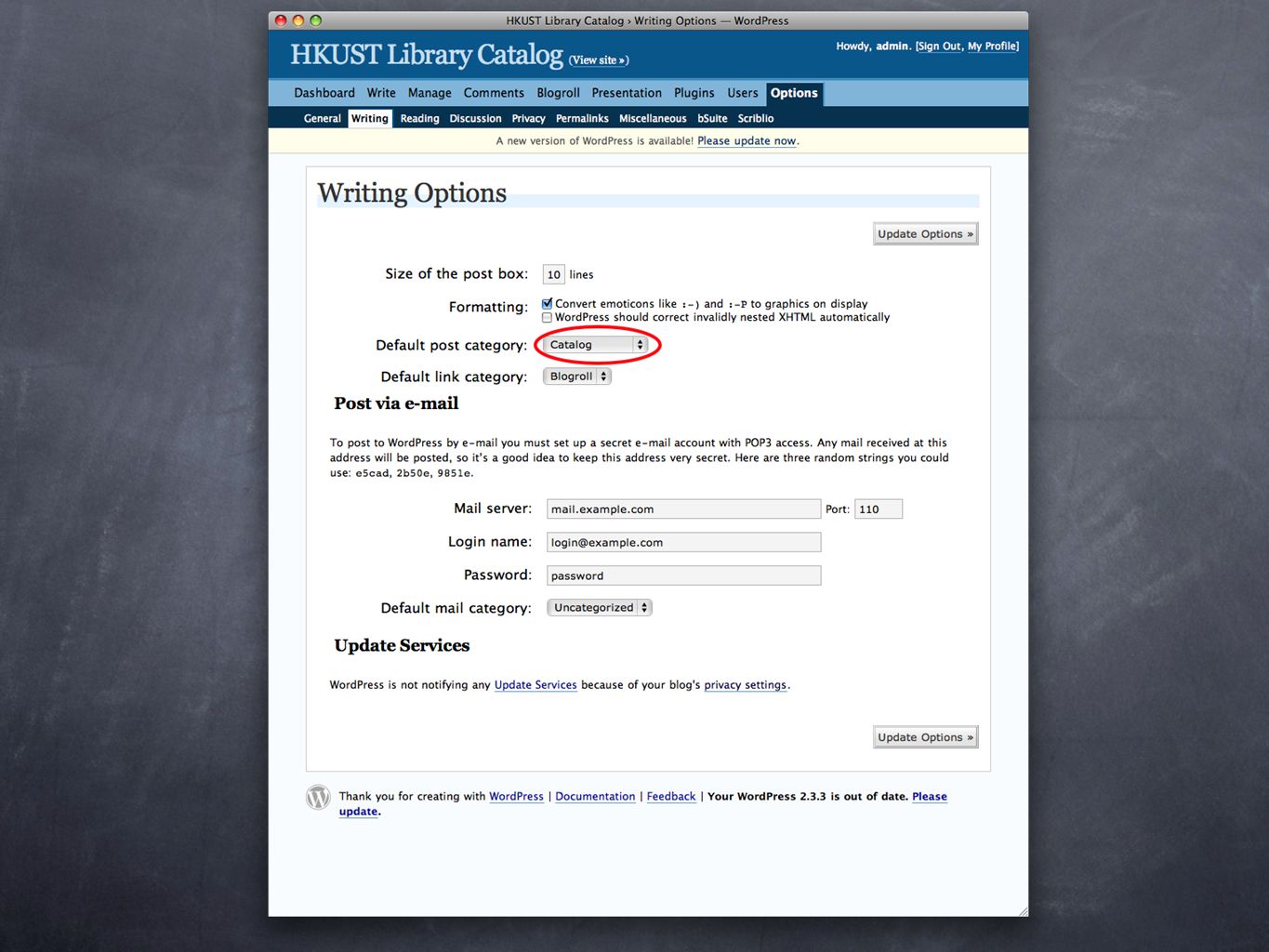The height and width of the screenshot is (952, 1269).
Task: Switch to bSuite options subtab
Action: tap(712, 118)
